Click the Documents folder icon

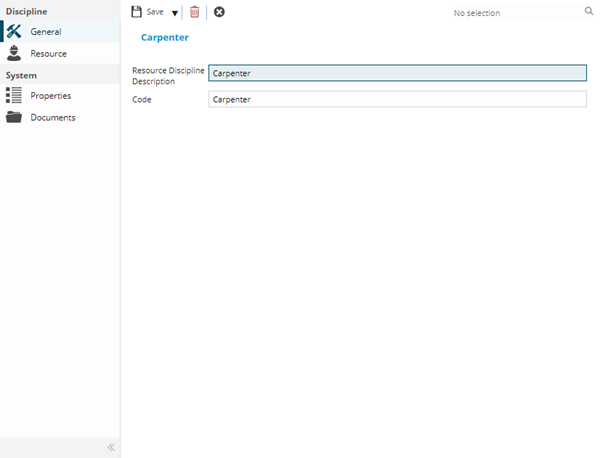14,118
